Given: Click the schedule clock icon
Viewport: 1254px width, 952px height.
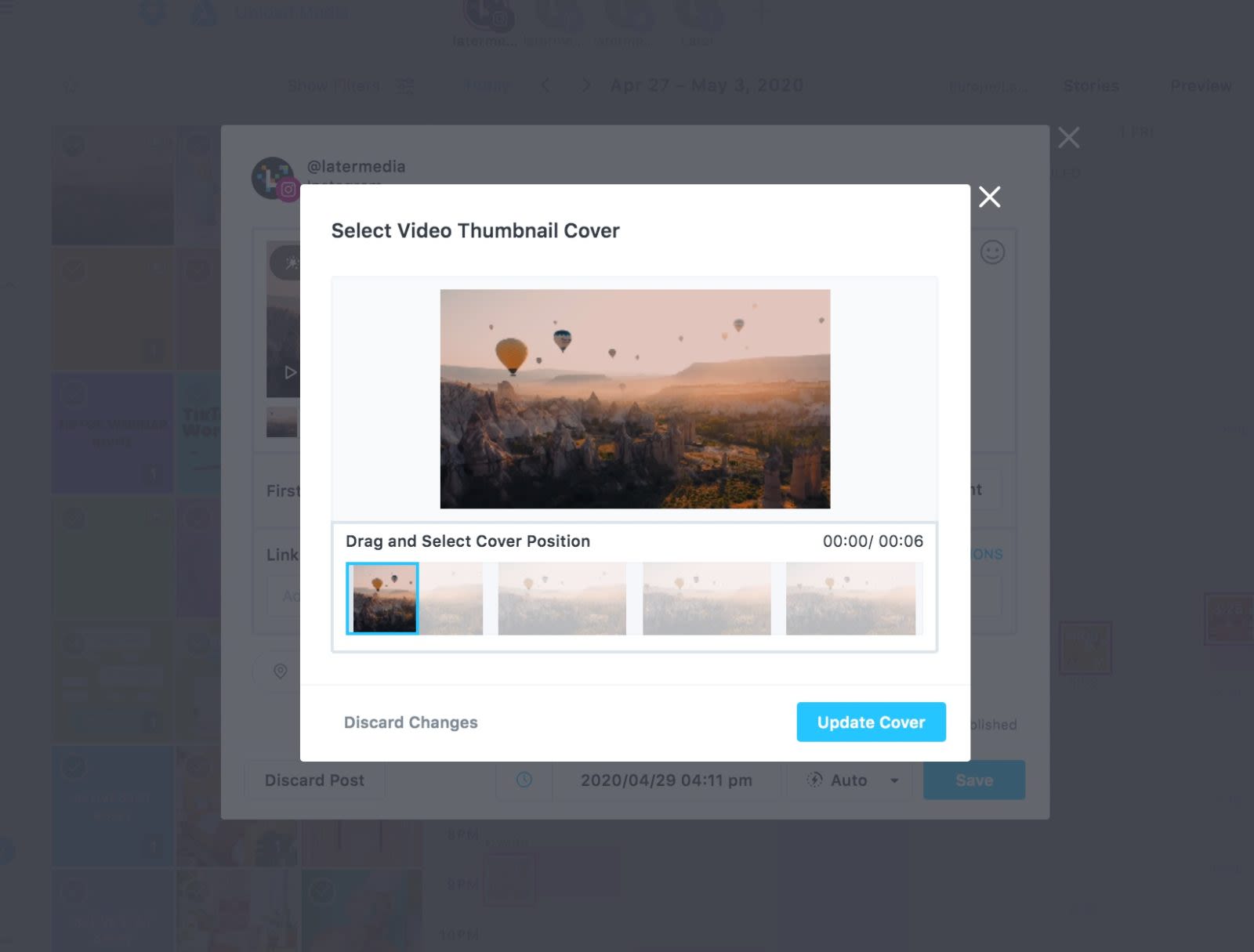Looking at the screenshot, I should (524, 780).
